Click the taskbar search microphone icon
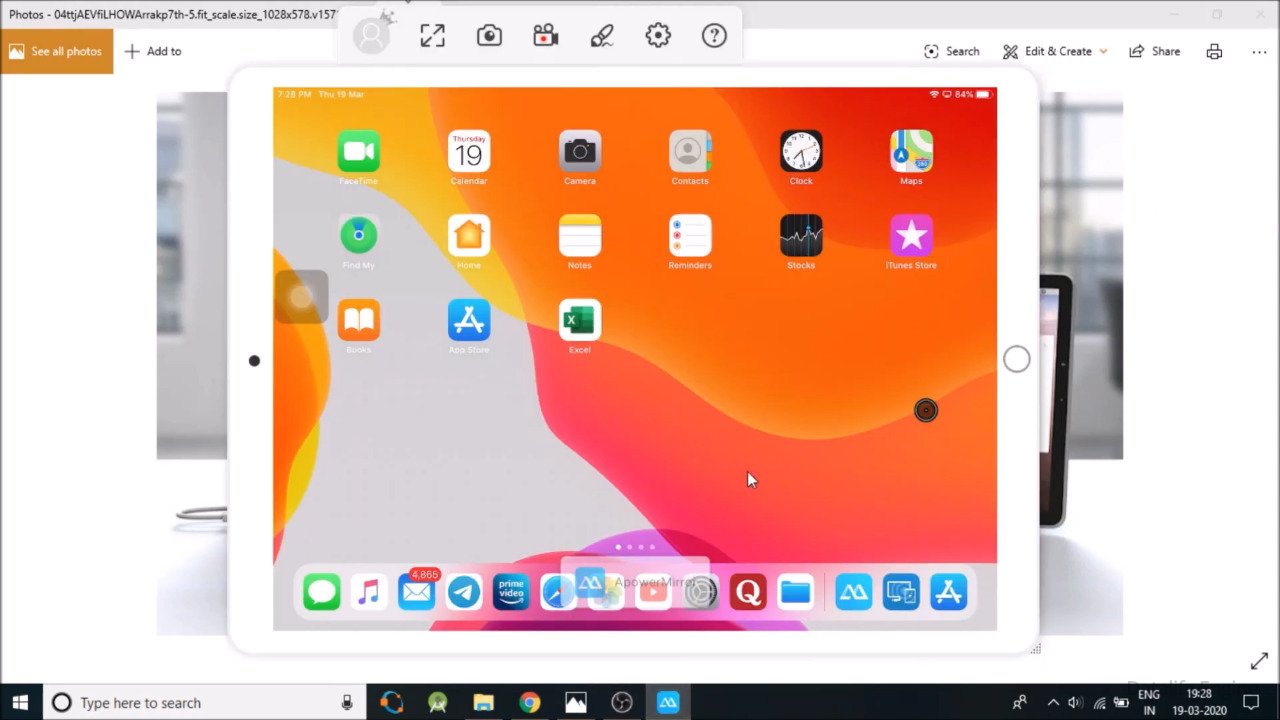 click(x=347, y=703)
